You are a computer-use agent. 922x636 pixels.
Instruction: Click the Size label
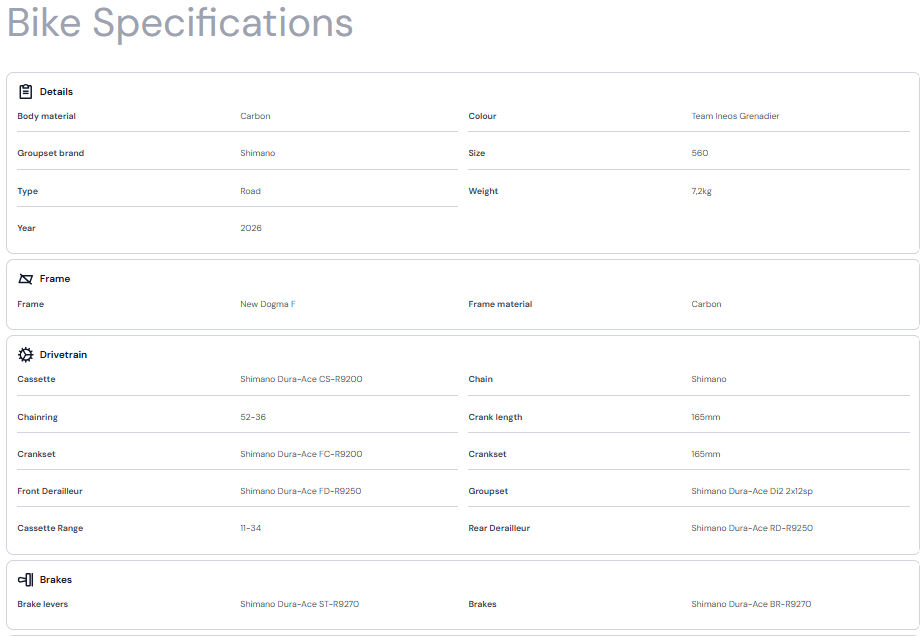pyautogui.click(x=477, y=153)
